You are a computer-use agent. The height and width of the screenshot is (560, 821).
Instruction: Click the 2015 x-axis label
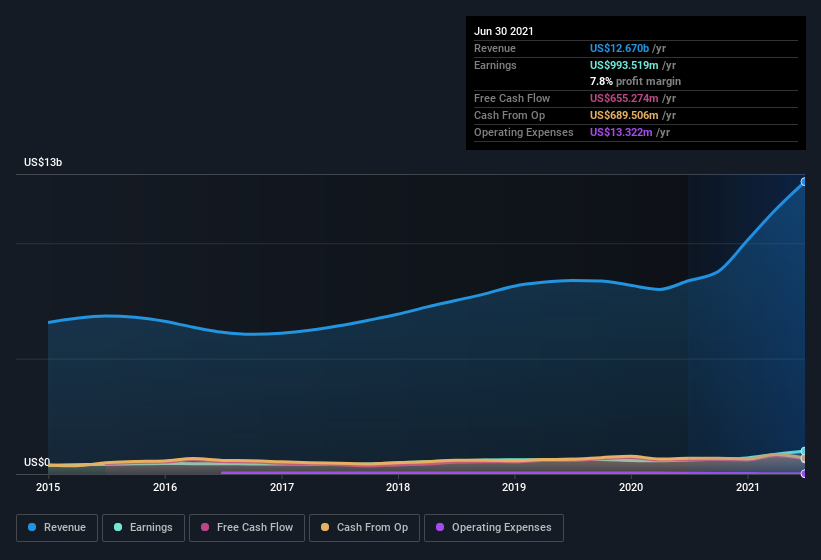tap(48, 487)
